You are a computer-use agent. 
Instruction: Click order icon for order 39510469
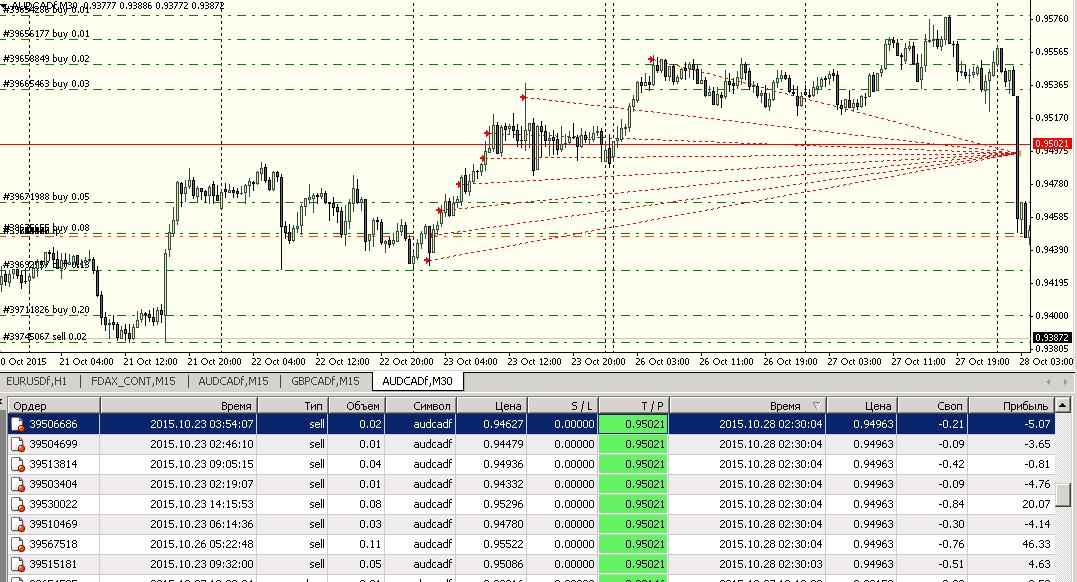click(x=18, y=524)
